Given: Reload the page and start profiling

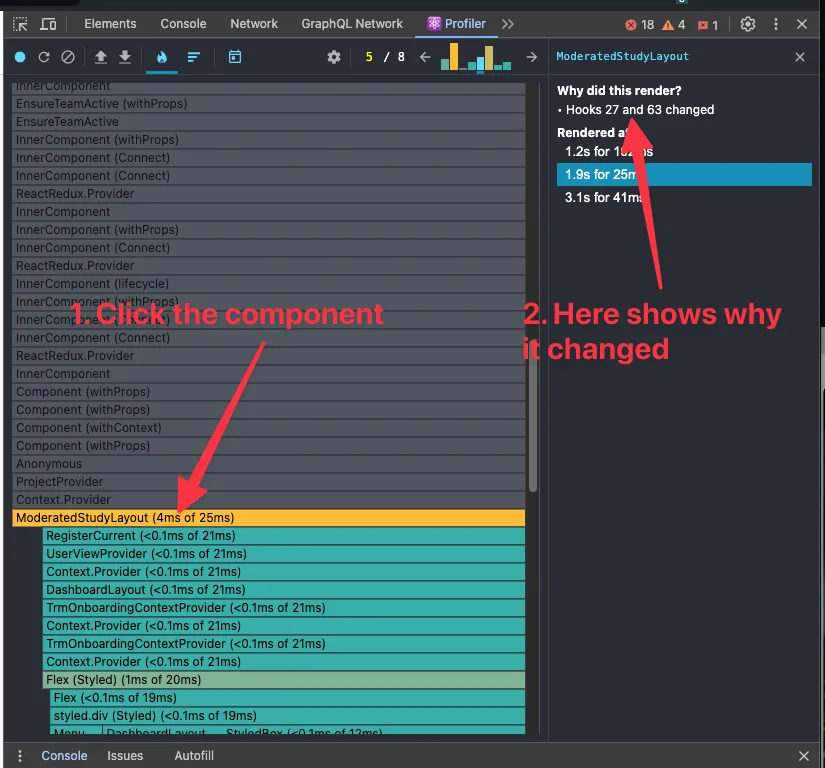Looking at the screenshot, I should [x=43, y=57].
